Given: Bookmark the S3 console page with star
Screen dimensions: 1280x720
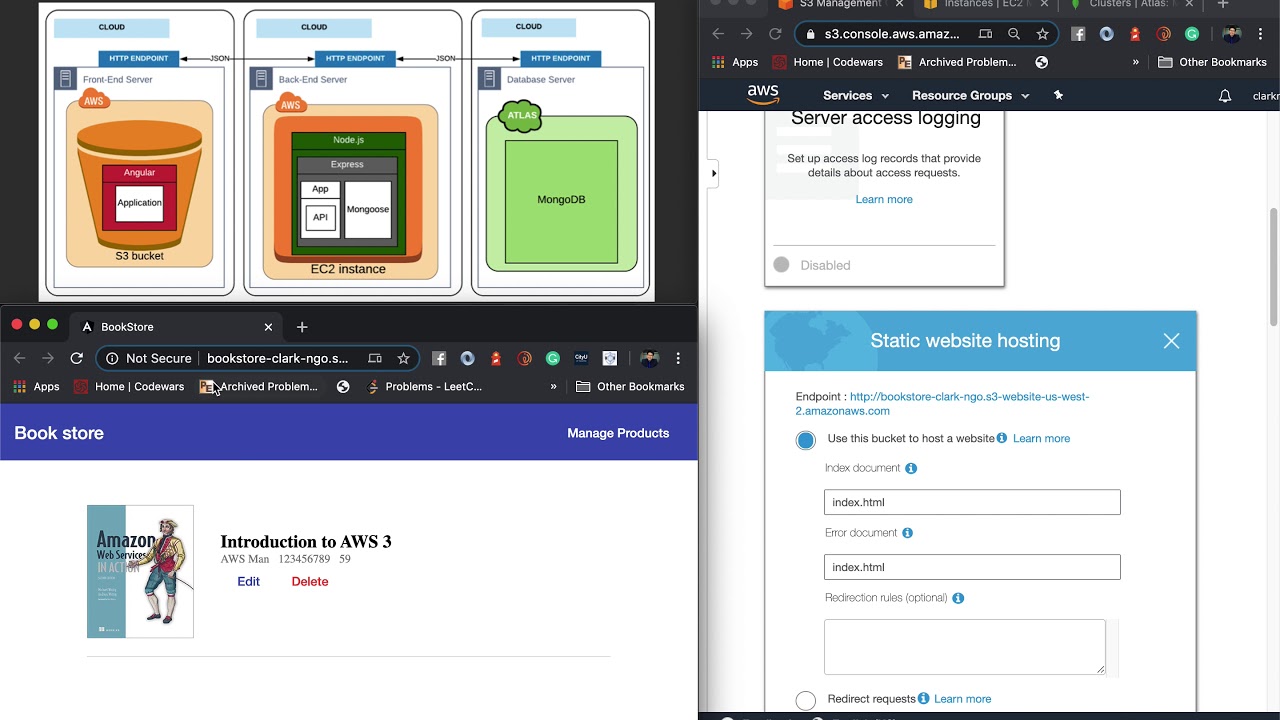Looking at the screenshot, I should (1043, 34).
